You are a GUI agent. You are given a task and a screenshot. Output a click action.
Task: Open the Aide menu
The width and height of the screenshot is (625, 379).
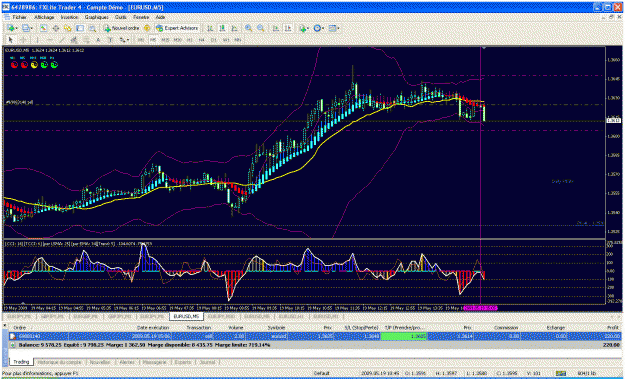point(161,18)
